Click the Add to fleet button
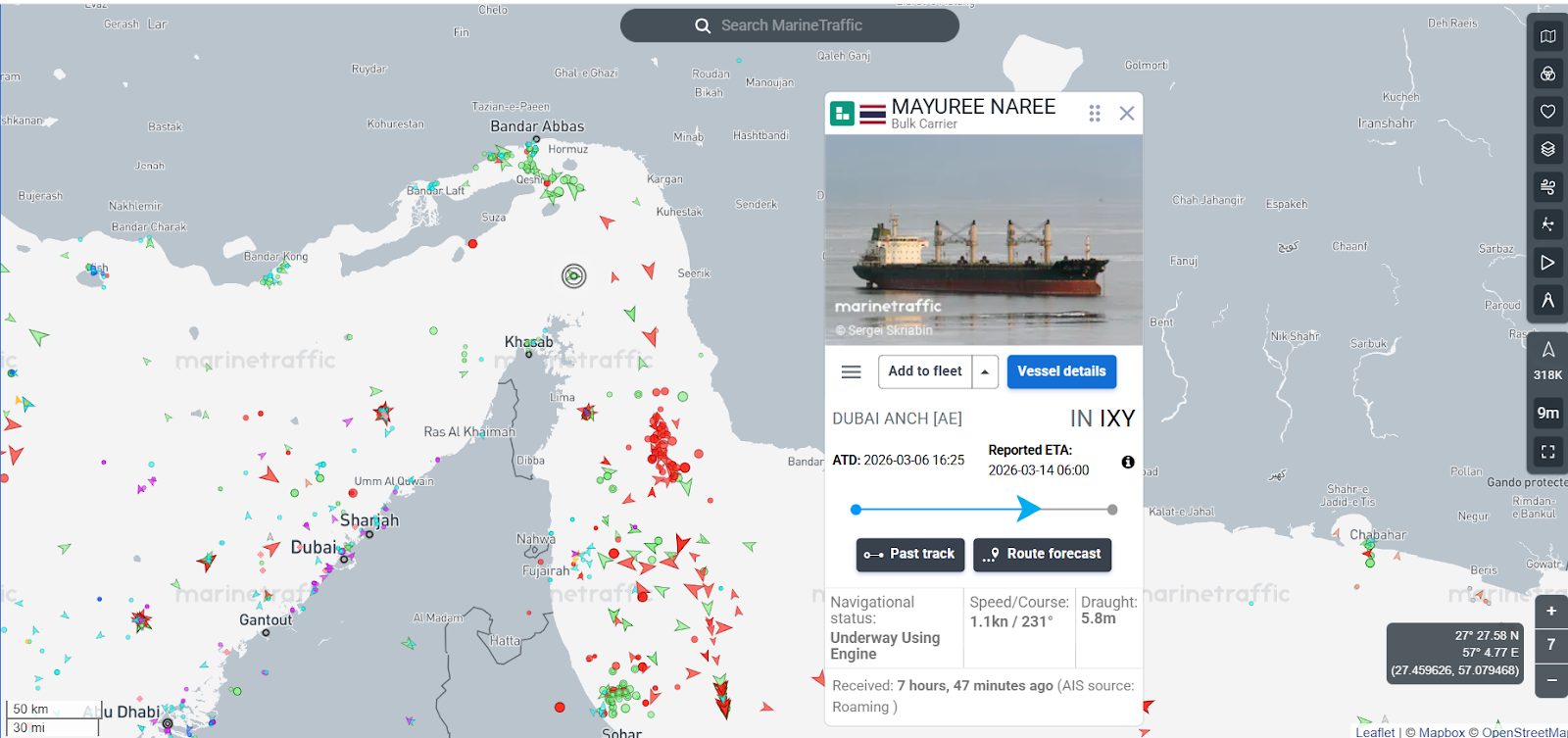Screen dimensions: 1568x738 point(924,371)
